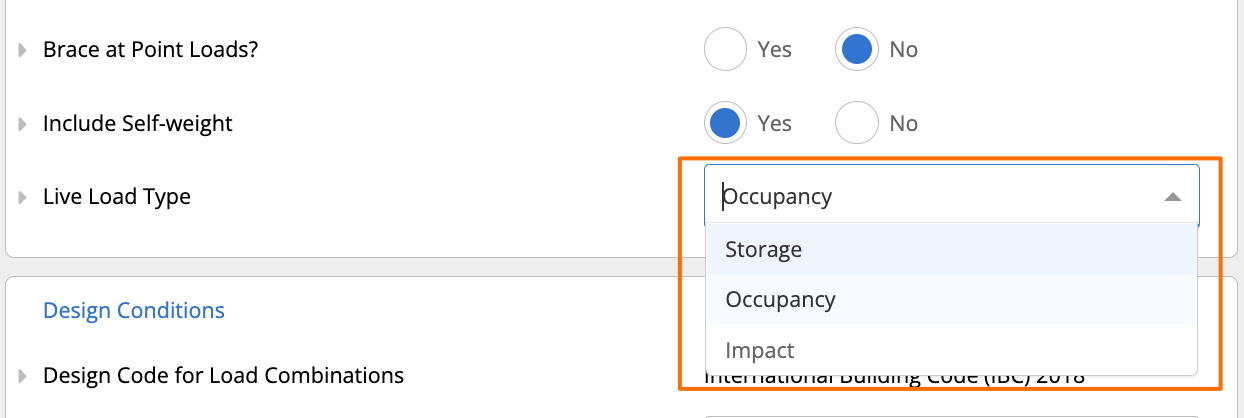Click the Brace at Point Loads? label
1244x418 pixels.
pyautogui.click(x=151, y=50)
